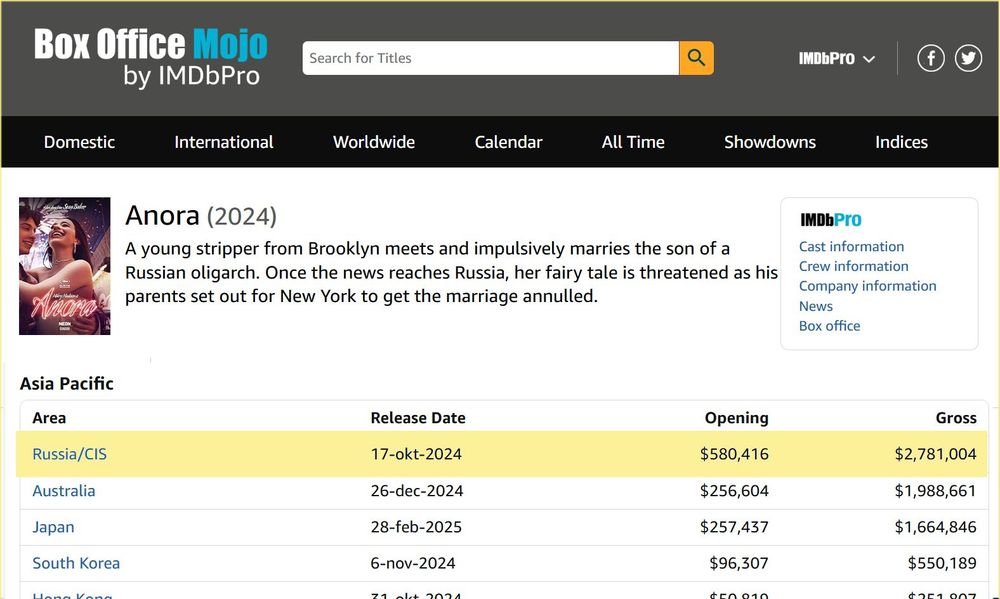
Task: Expand the IMDbPro dropdown in the header
Action: coord(837,59)
